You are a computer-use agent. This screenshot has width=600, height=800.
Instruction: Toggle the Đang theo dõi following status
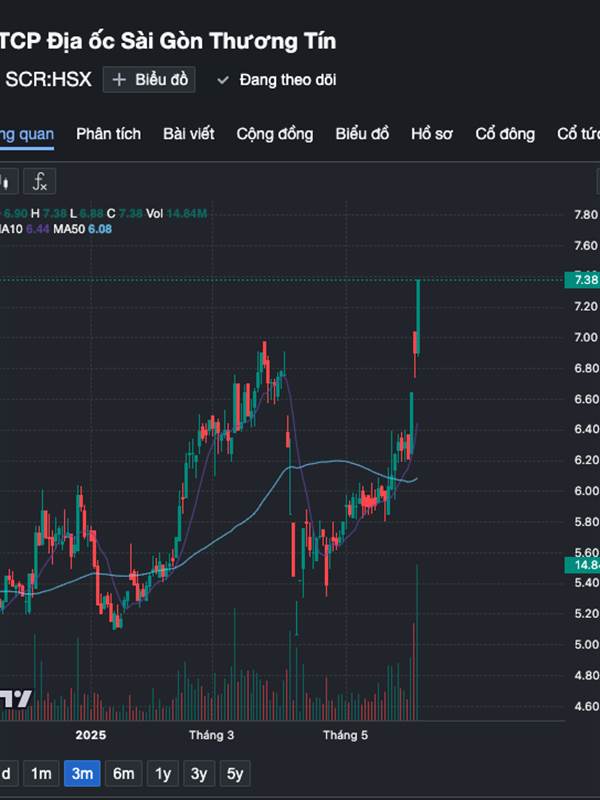pyautogui.click(x=277, y=80)
